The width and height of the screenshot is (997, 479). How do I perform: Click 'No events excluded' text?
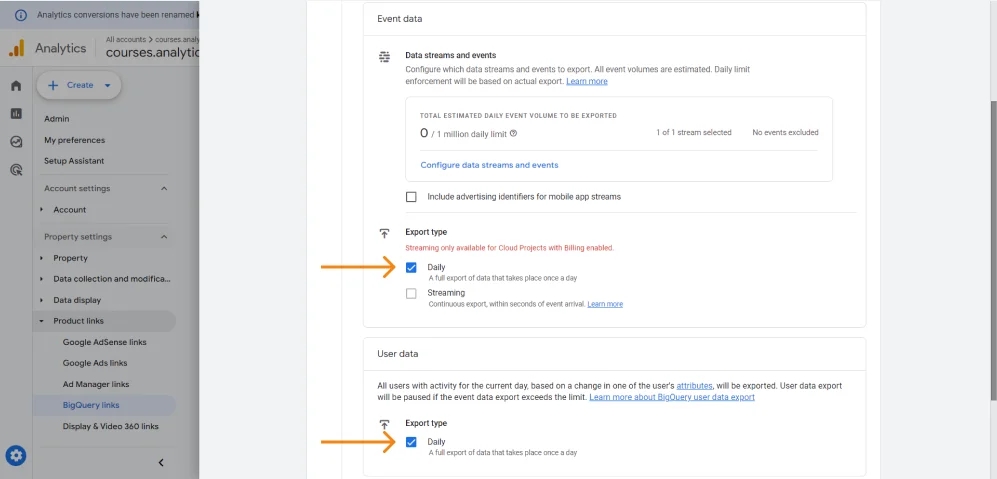[785, 133]
